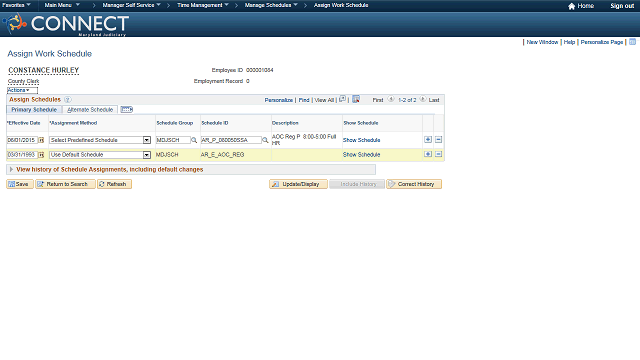Open the Main Menu dropdown

pyautogui.click(x=62, y=5)
